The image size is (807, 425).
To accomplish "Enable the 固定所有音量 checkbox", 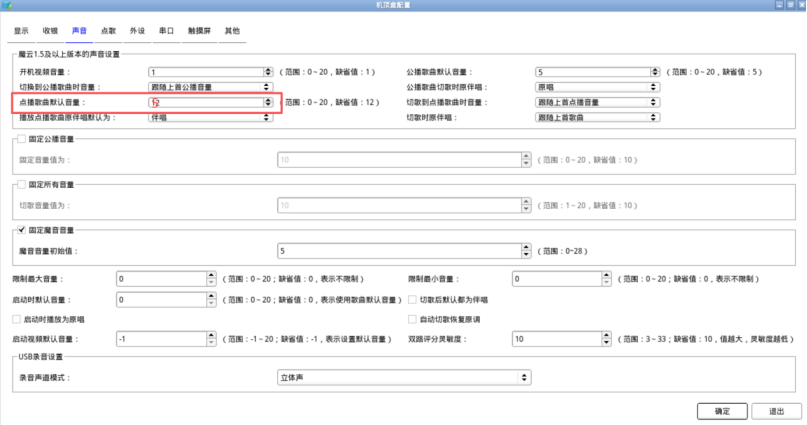I will (21, 184).
